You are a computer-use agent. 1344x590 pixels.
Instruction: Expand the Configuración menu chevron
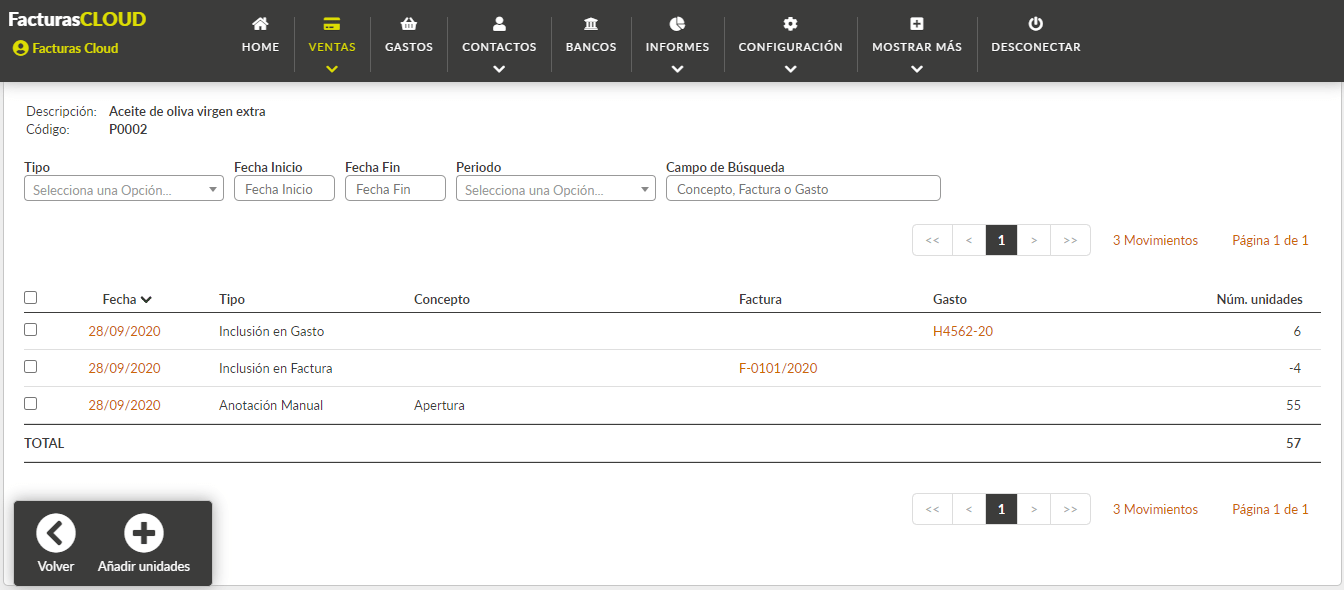click(790, 69)
